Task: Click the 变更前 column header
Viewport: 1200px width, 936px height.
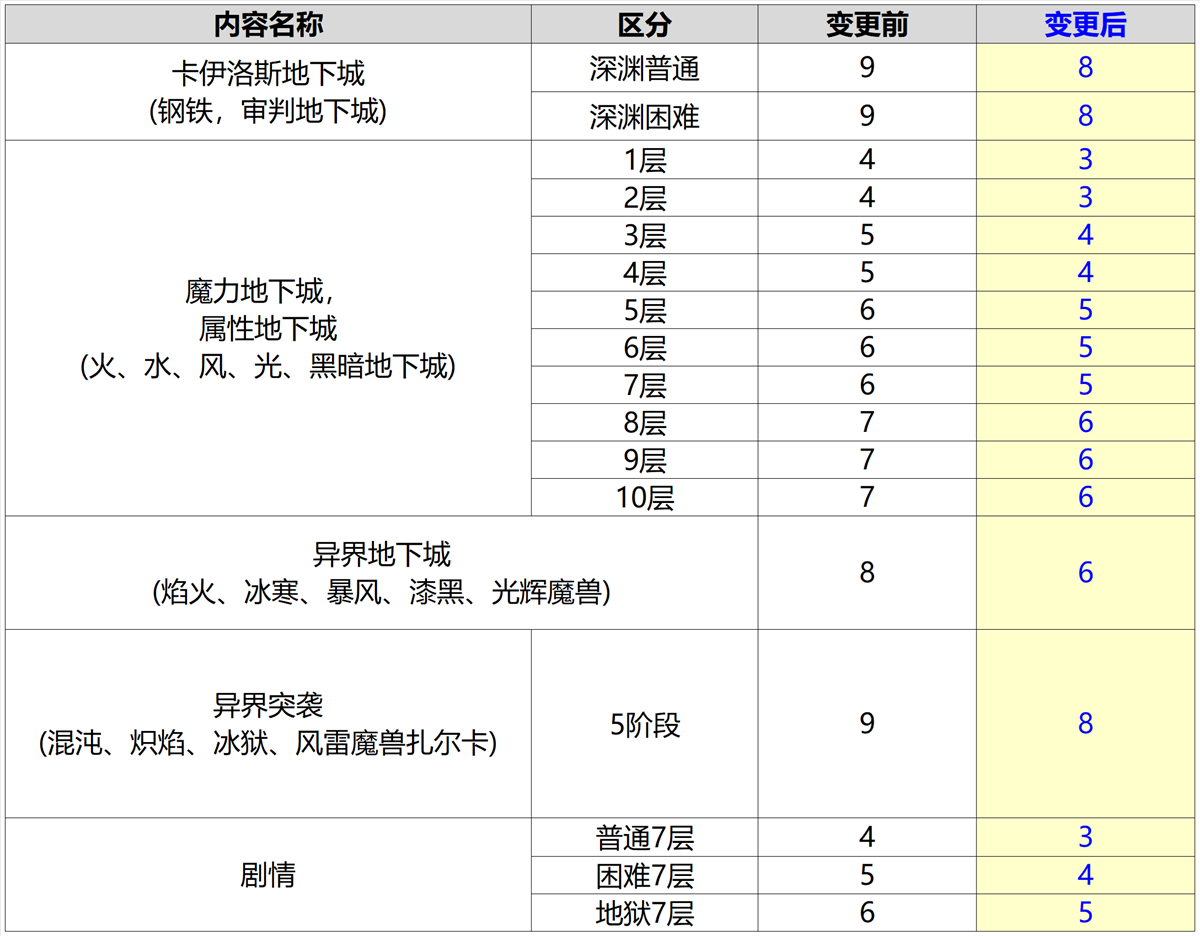Action: [865, 24]
